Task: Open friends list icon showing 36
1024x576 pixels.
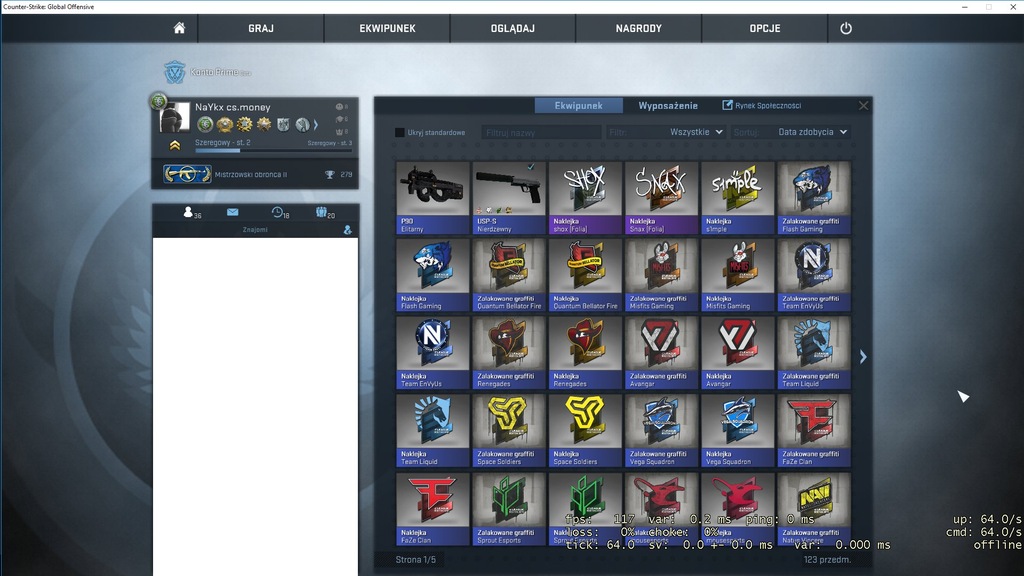Action: [x=192, y=212]
